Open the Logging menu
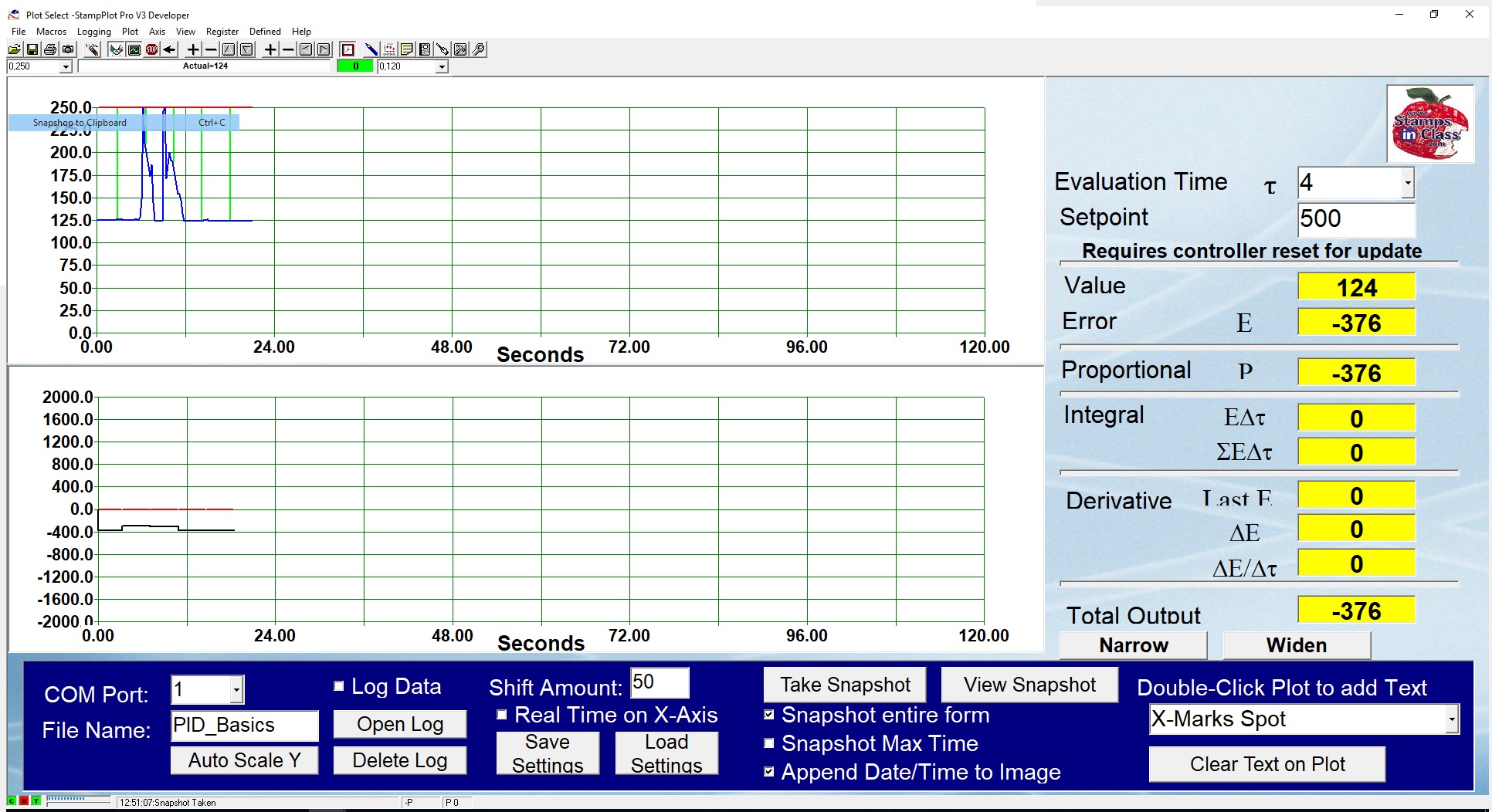This screenshot has width=1492, height=812. pos(94,32)
